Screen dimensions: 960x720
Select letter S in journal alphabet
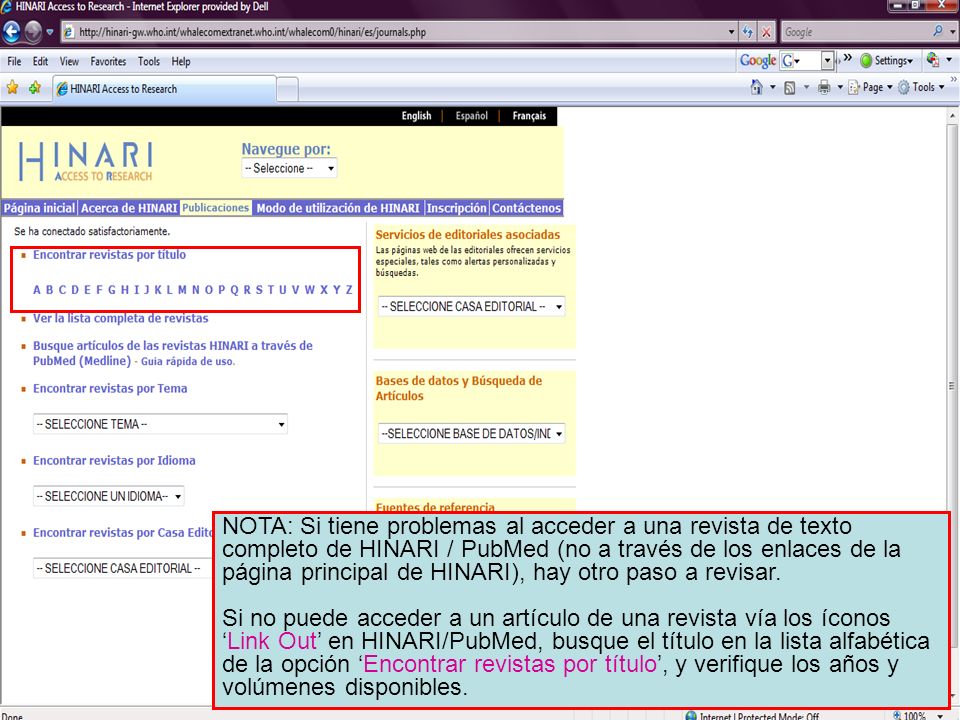[x=259, y=290]
